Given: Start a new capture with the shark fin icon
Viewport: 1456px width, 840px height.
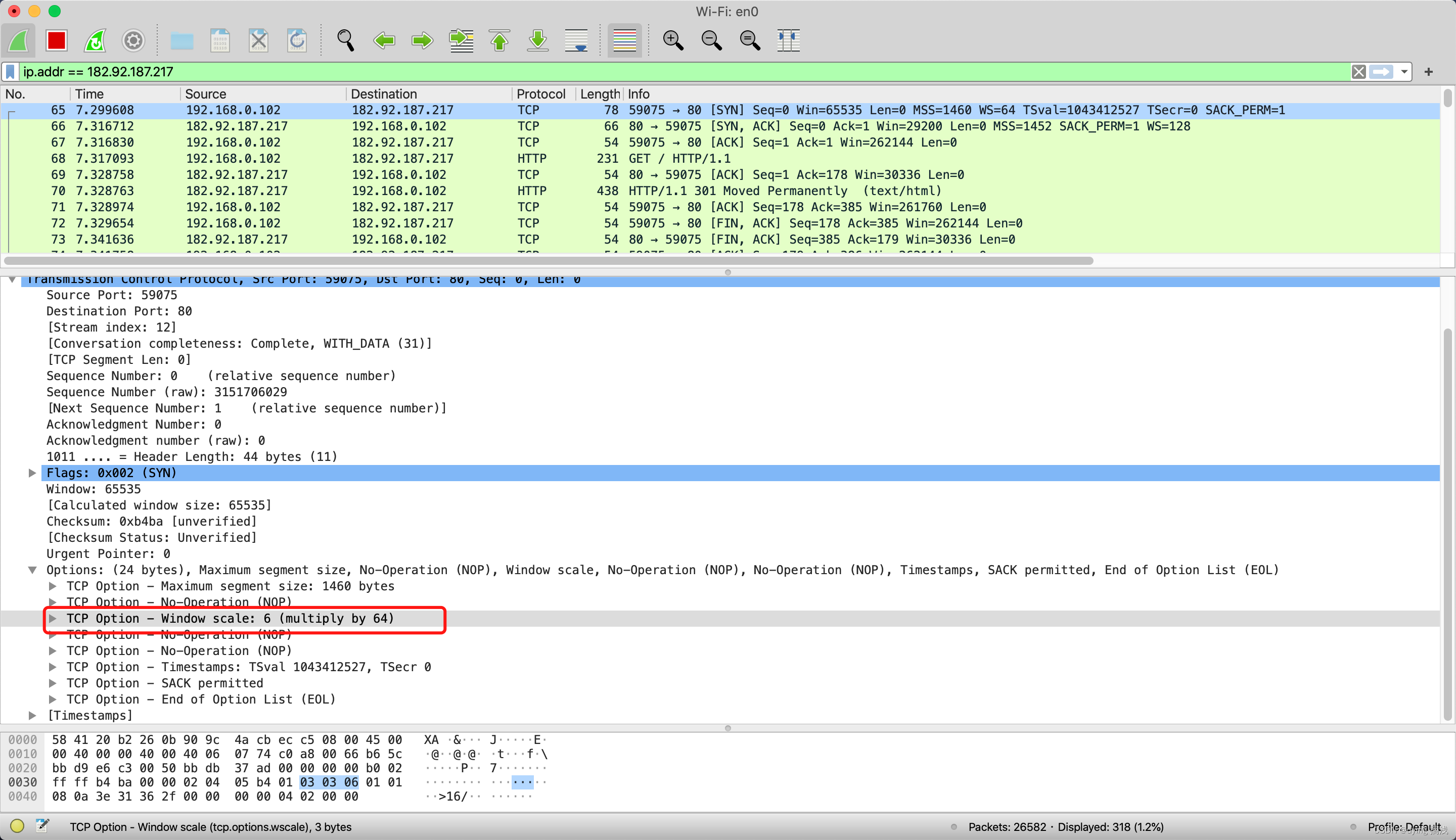Looking at the screenshot, I should pyautogui.click(x=19, y=40).
